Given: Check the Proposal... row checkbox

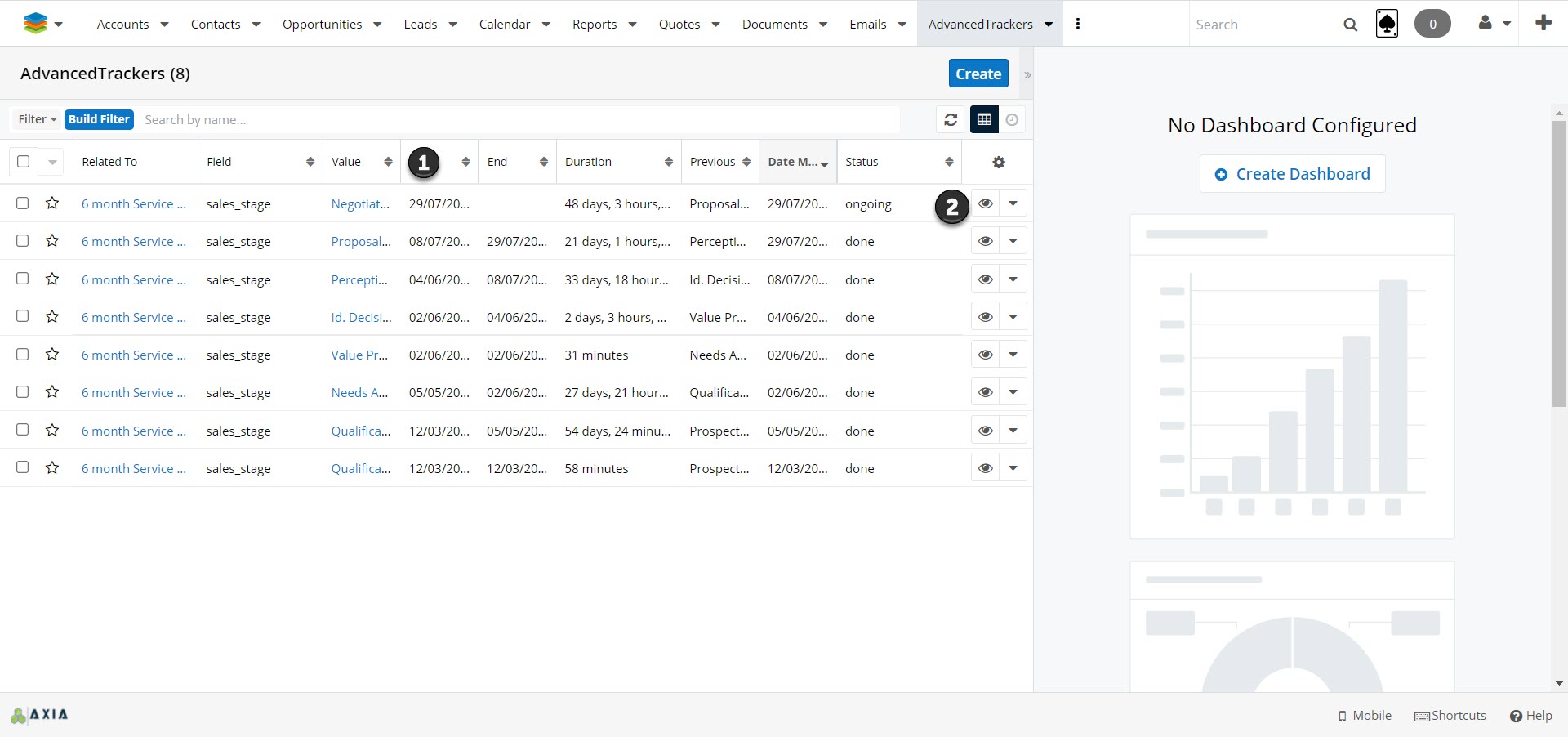Looking at the screenshot, I should pos(23,240).
